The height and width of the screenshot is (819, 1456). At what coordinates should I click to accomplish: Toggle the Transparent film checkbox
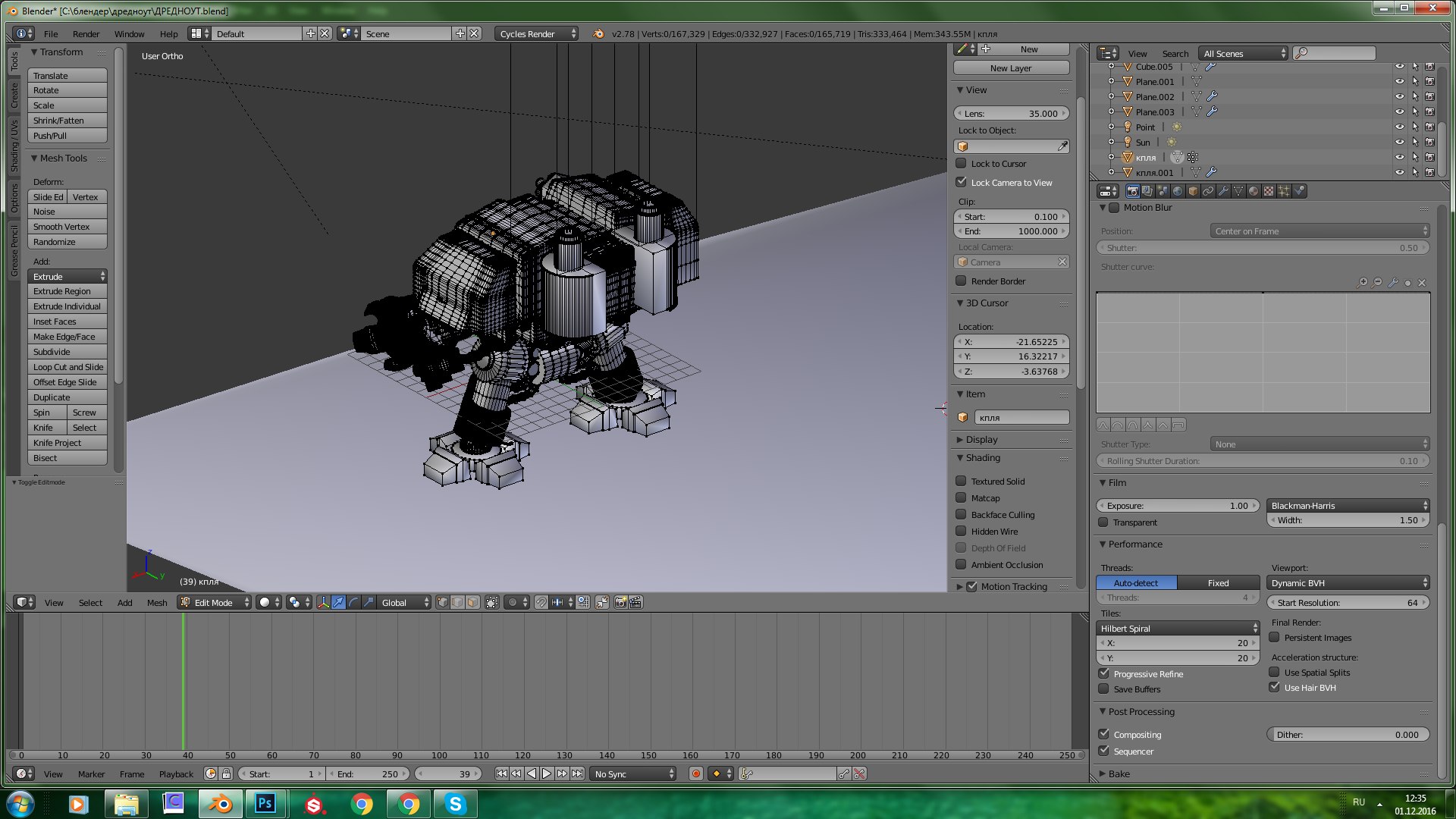1103,522
